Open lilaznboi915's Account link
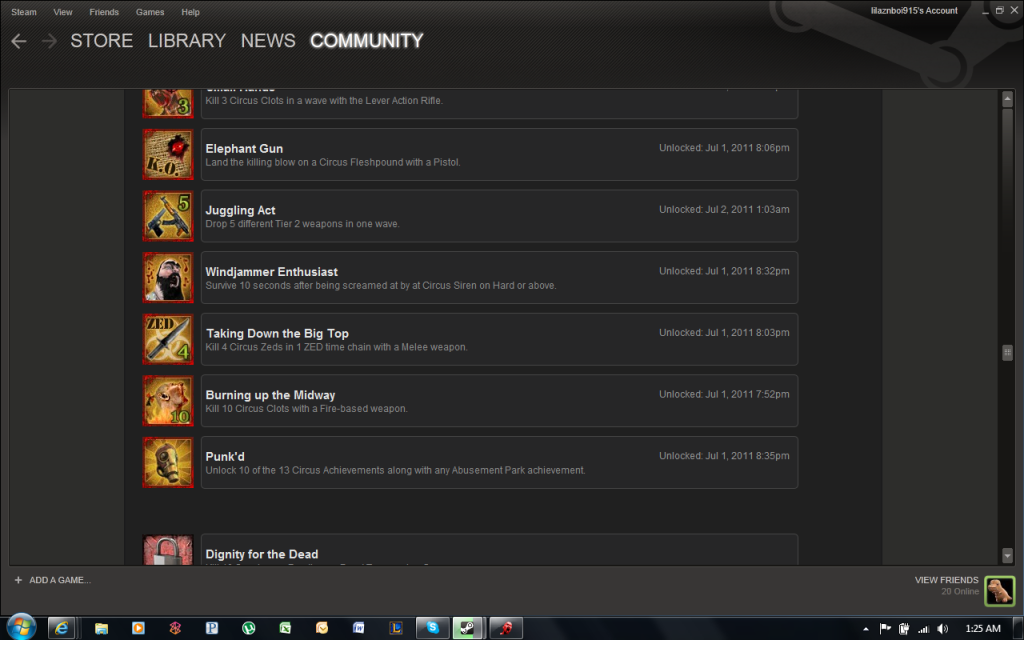This screenshot has width=1024, height=660. click(914, 10)
